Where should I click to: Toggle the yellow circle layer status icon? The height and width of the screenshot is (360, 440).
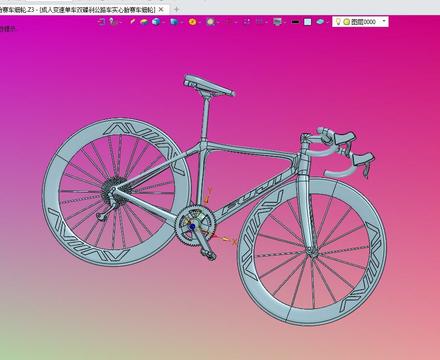346,22
